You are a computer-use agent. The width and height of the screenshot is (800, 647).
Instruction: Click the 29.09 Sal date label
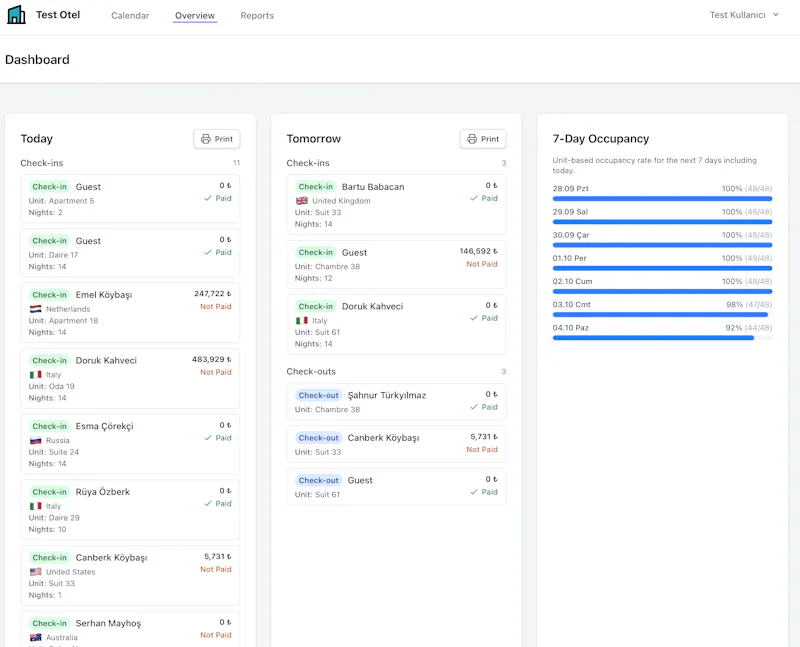point(570,212)
